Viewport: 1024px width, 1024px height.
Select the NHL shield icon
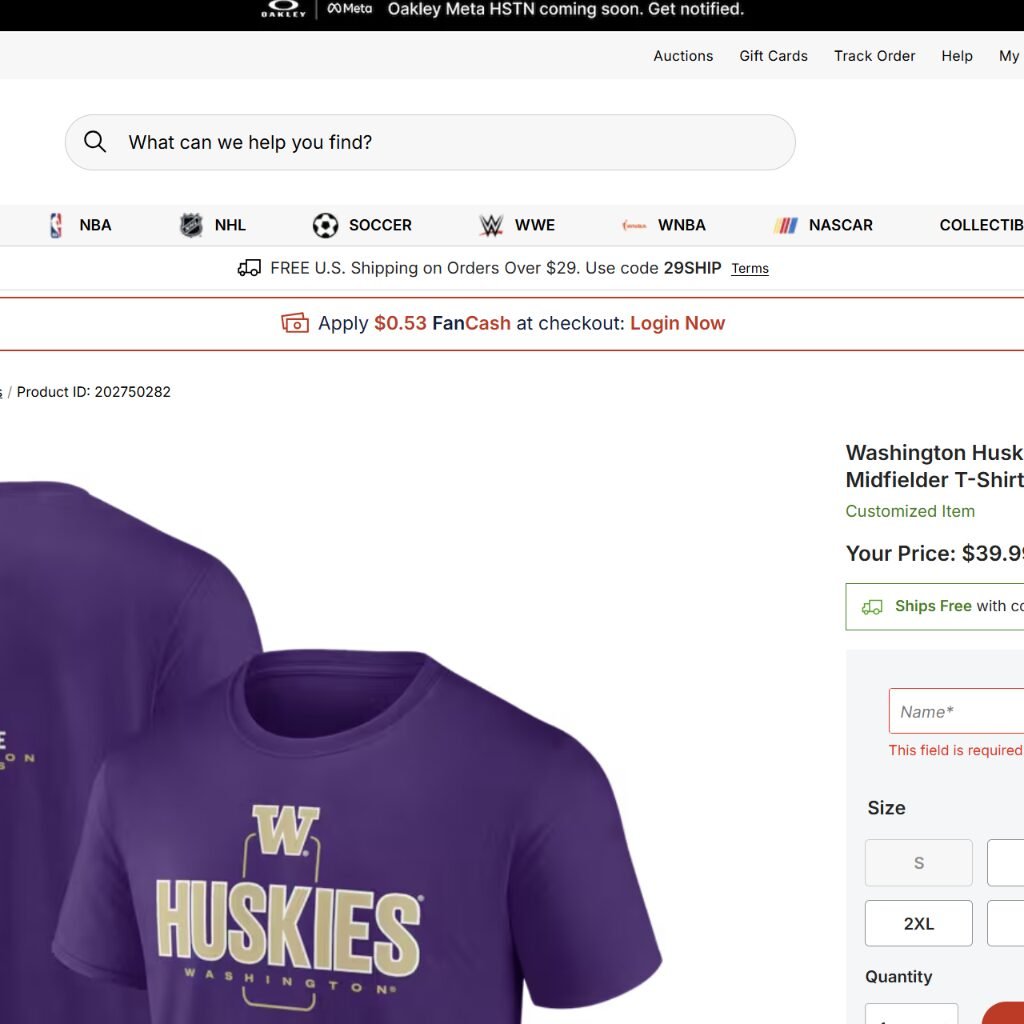tap(191, 225)
